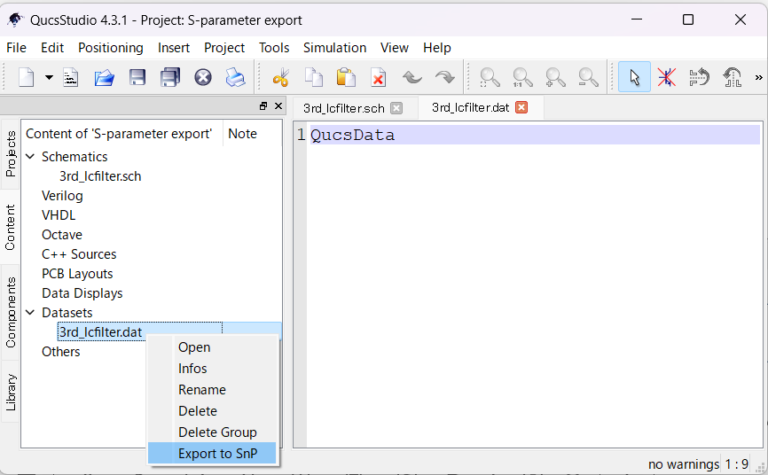Click the open file folder icon
Viewport: 768px width, 475px height.
click(x=104, y=77)
